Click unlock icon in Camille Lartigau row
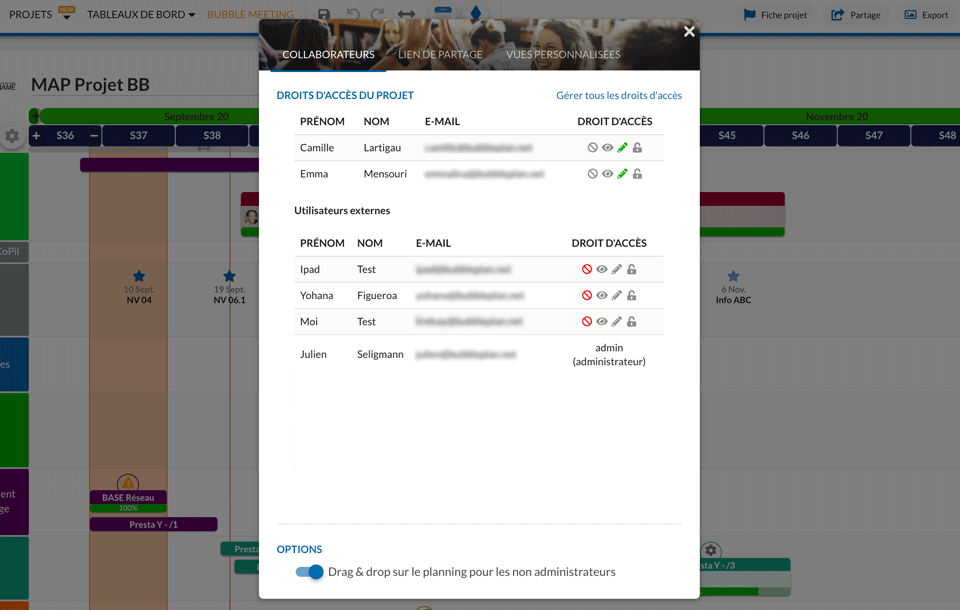The image size is (960, 610). tap(637, 148)
